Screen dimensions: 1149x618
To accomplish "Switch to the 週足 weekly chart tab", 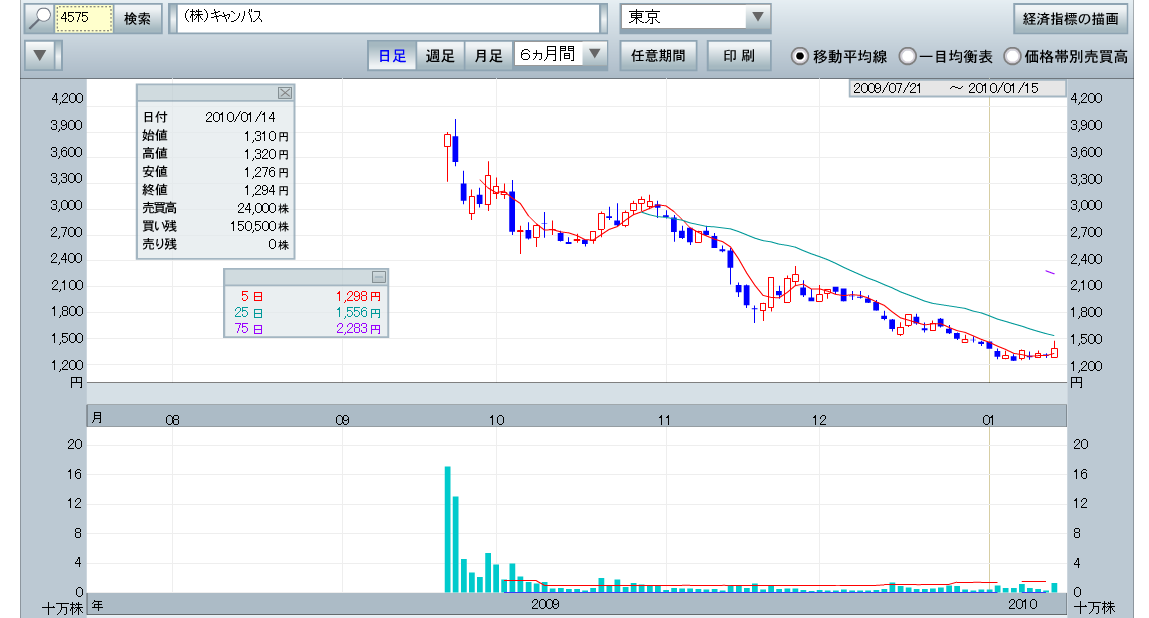I will pyautogui.click(x=440, y=56).
